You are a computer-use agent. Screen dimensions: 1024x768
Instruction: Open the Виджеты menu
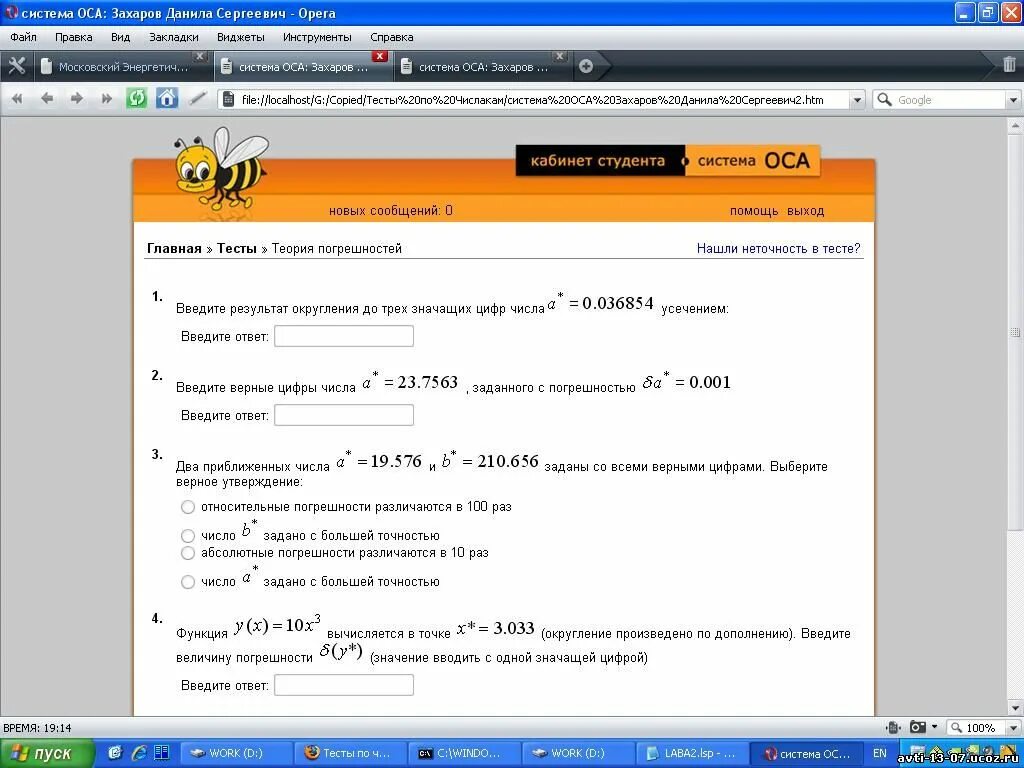(240, 37)
